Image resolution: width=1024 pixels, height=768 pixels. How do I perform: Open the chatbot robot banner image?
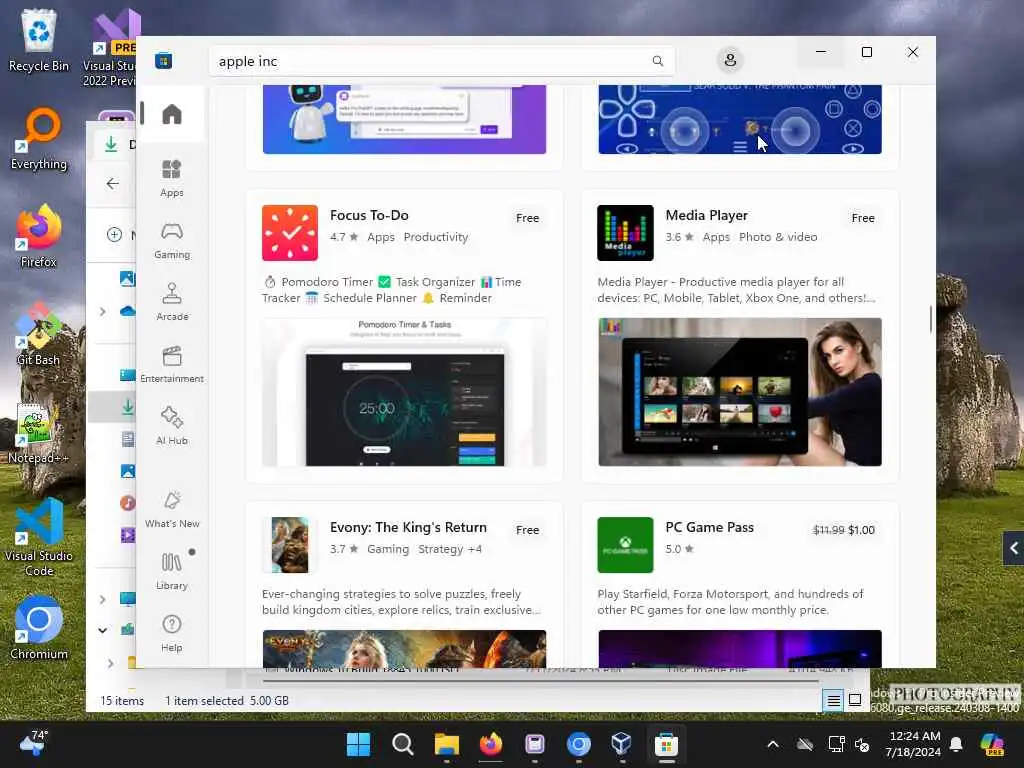point(404,120)
